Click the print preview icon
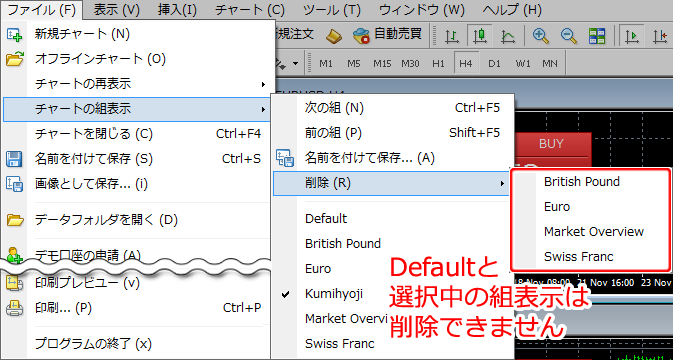 point(14,283)
